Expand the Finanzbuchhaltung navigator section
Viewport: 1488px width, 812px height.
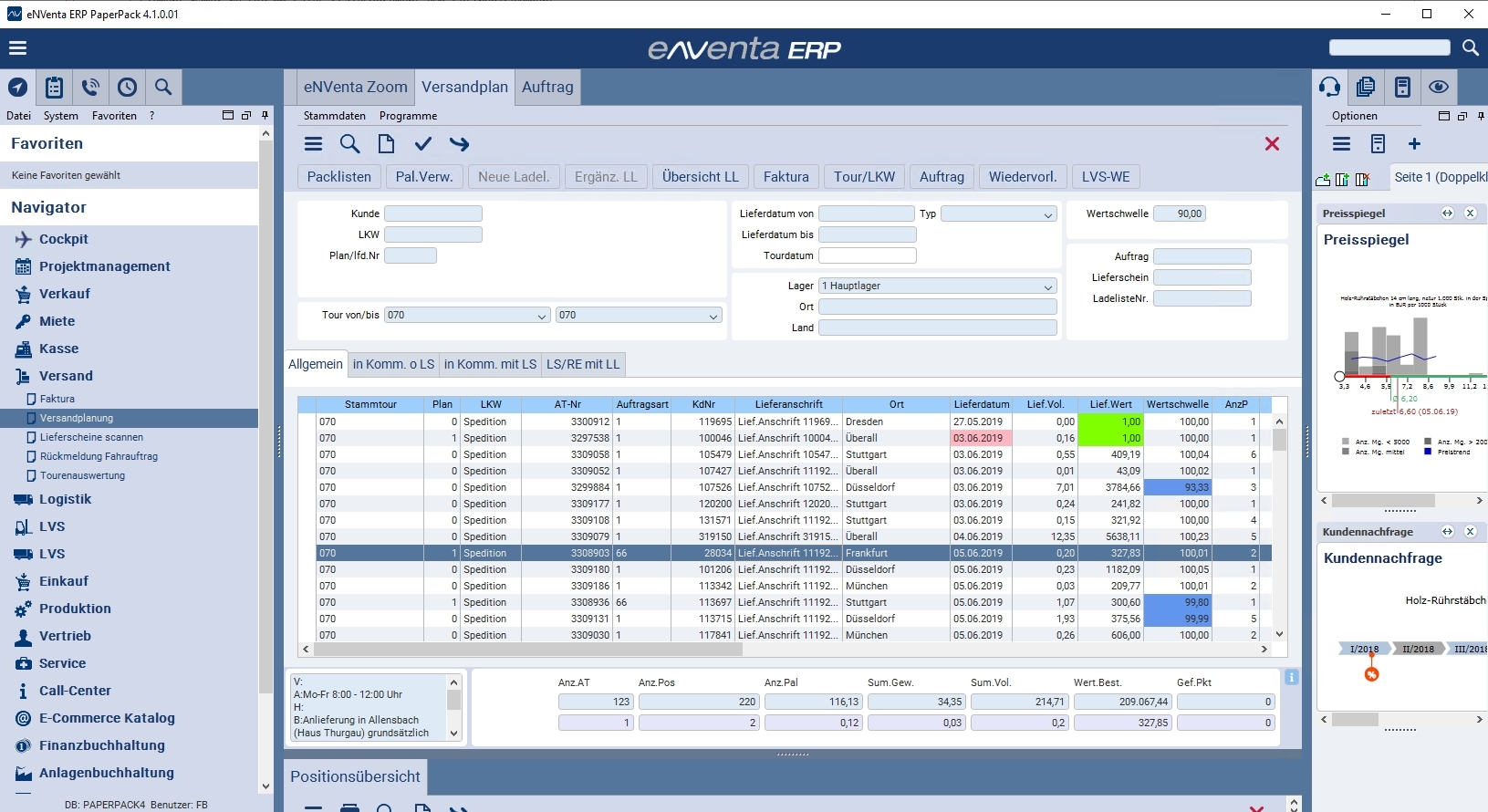pyautogui.click(x=102, y=745)
